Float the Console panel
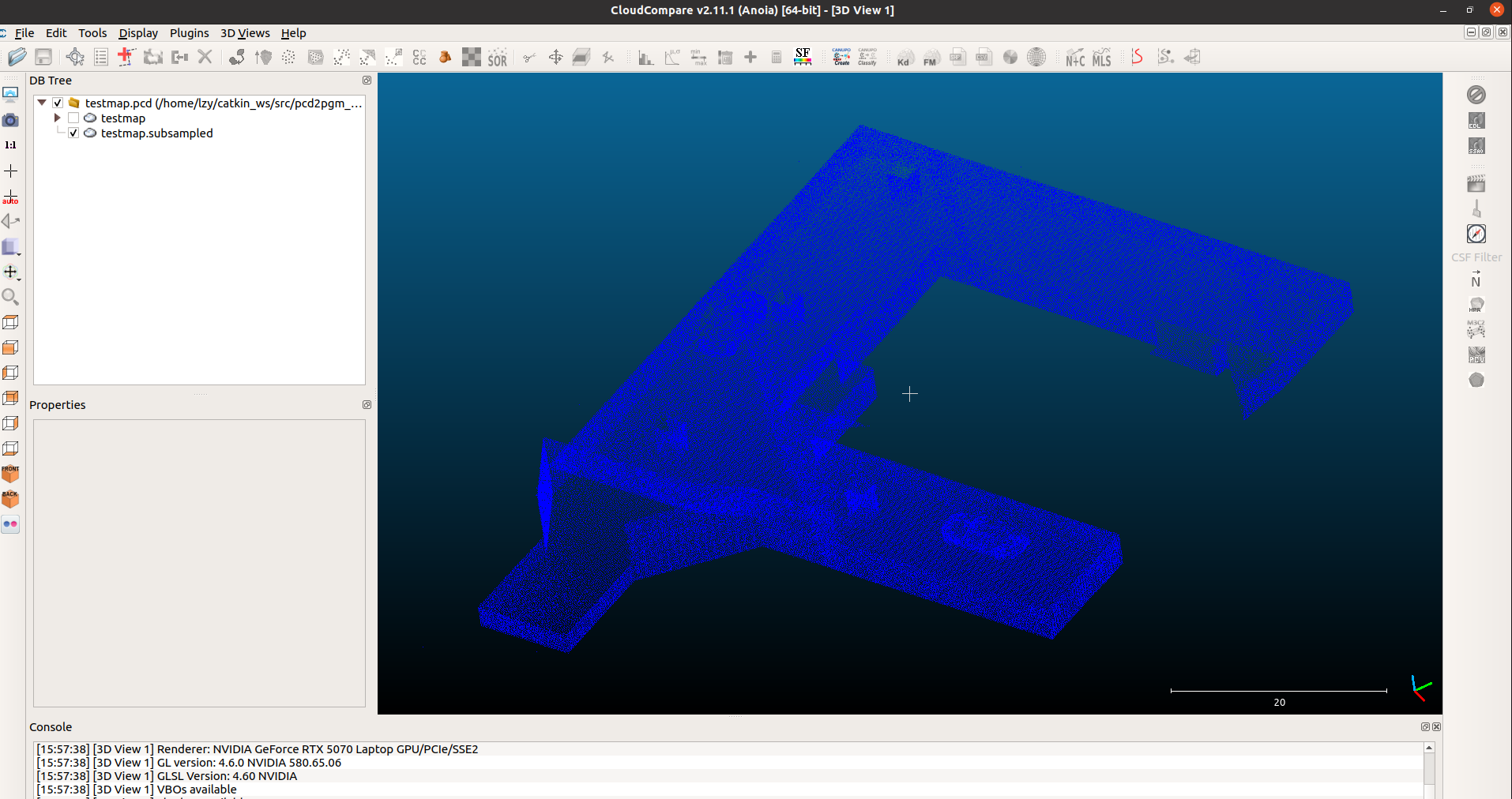 pos(1426,727)
